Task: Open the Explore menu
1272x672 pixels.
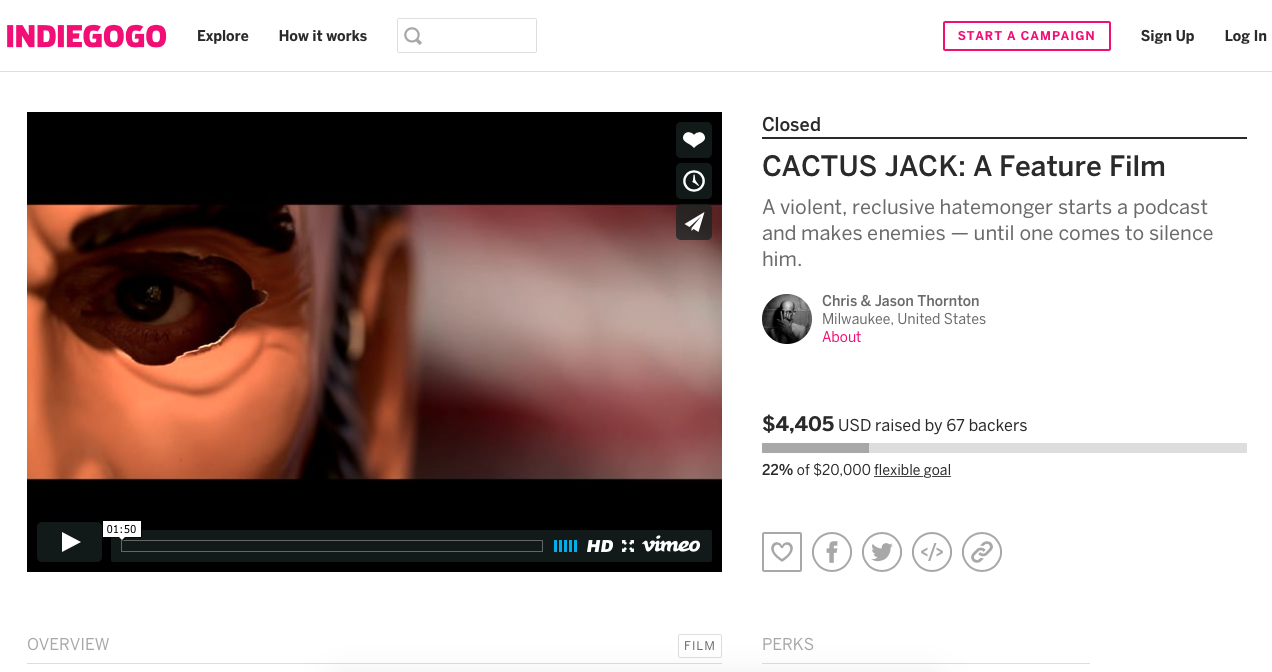Action: click(x=222, y=36)
